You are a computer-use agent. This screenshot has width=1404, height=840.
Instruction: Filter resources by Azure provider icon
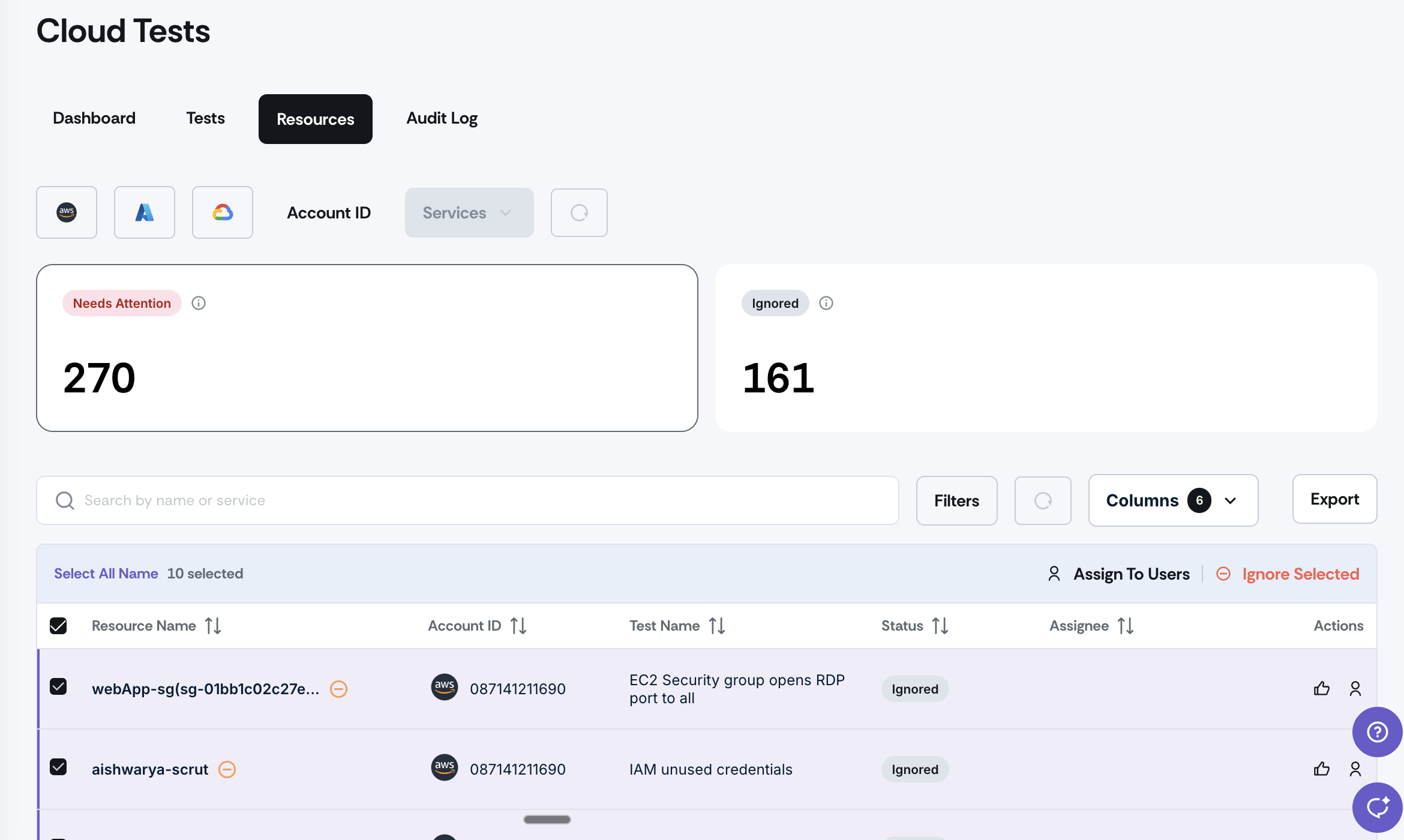(x=145, y=212)
